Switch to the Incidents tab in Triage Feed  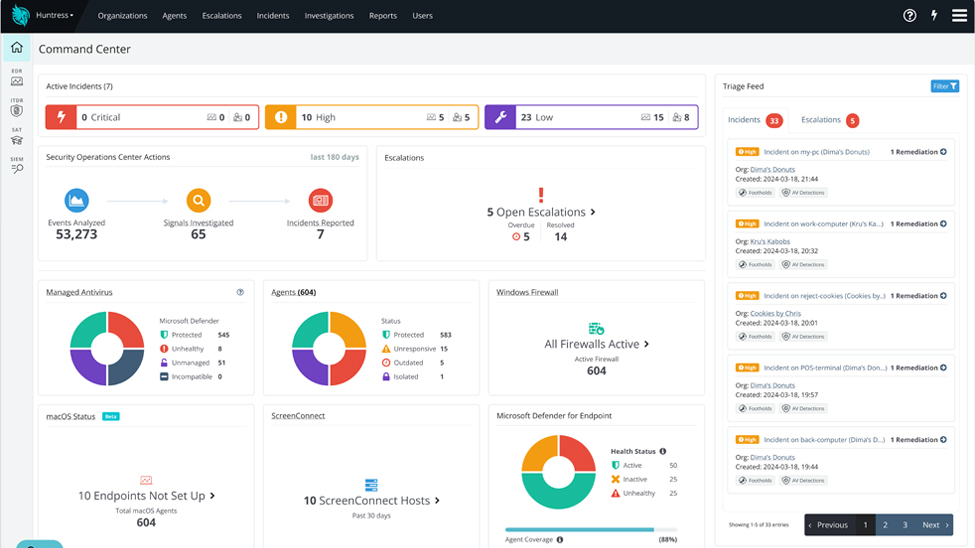[756, 120]
